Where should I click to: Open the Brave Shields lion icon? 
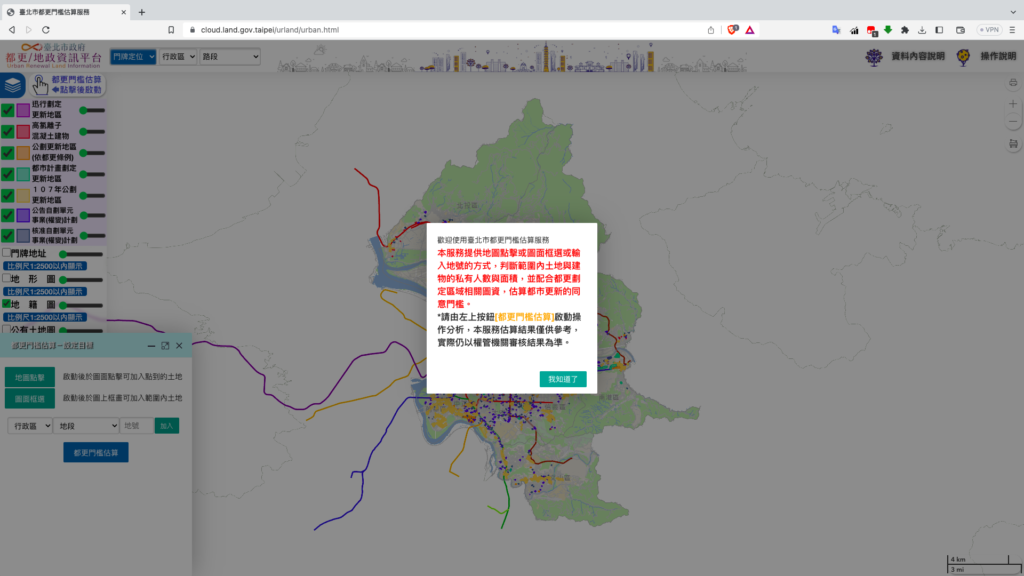(x=733, y=30)
